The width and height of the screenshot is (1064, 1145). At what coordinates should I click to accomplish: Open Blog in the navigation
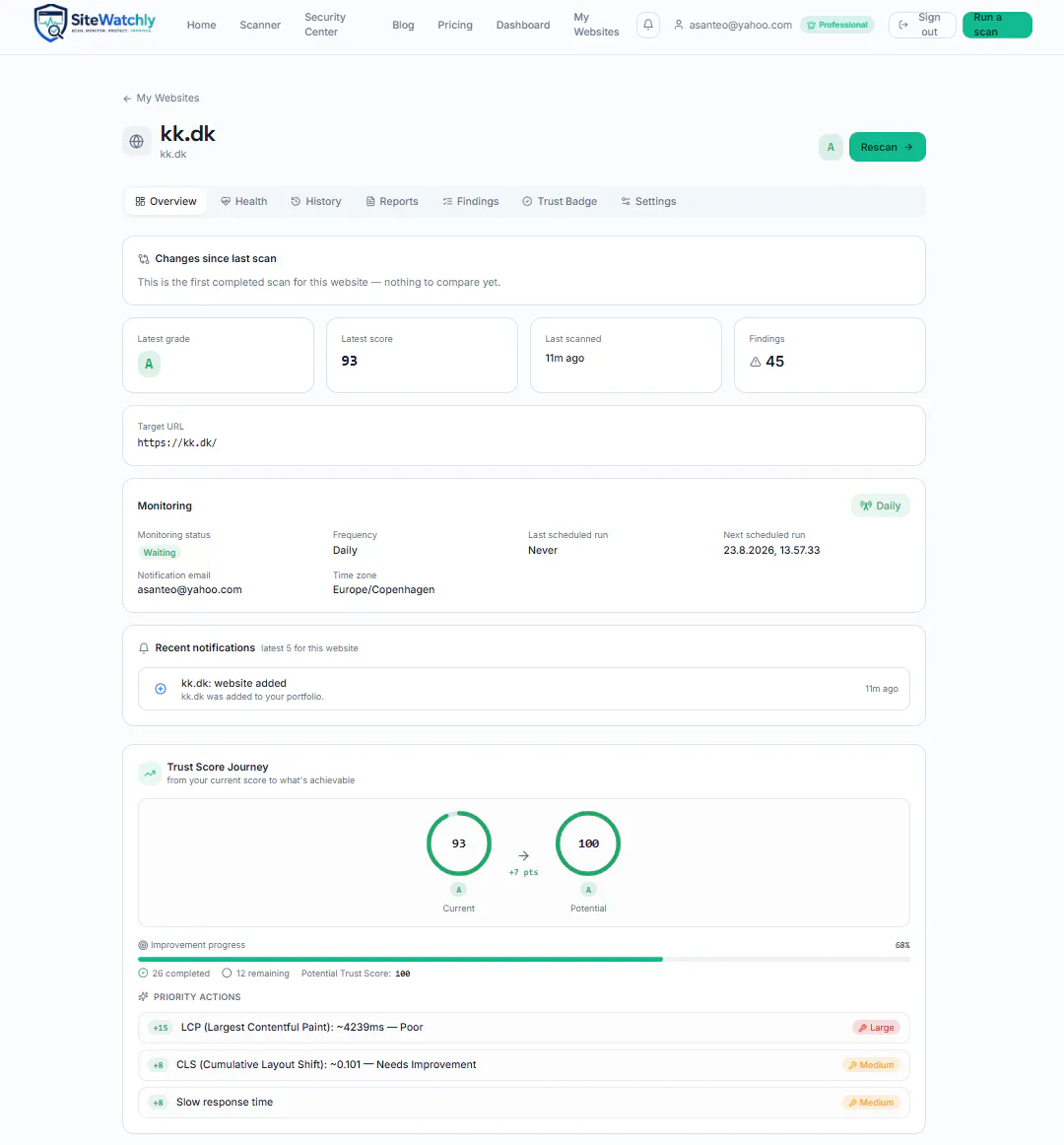pyautogui.click(x=403, y=25)
